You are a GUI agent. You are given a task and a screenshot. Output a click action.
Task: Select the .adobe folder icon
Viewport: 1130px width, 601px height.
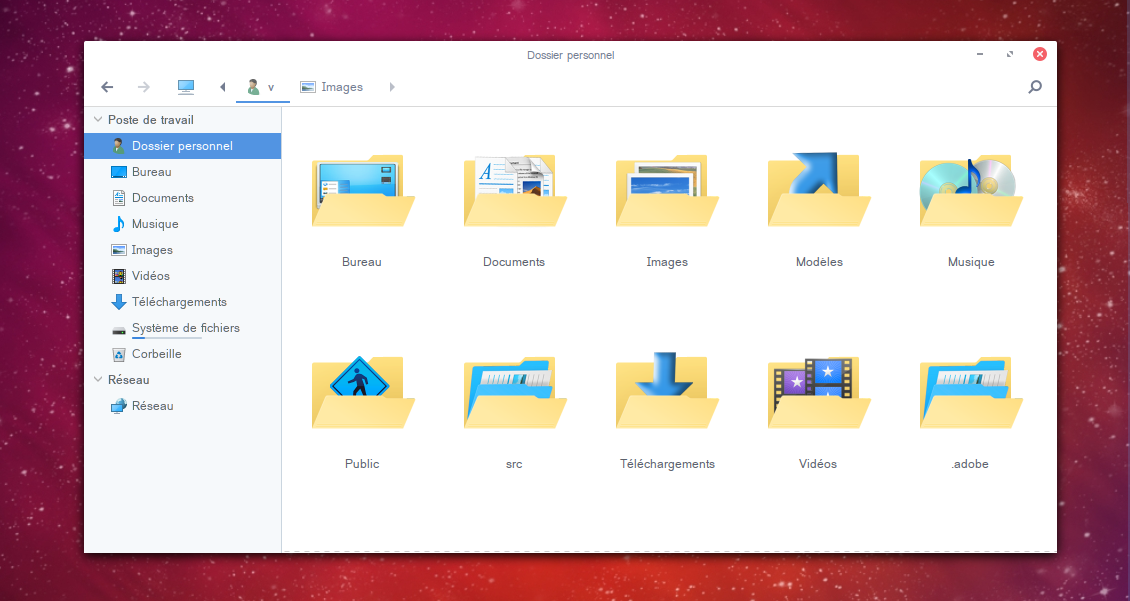click(x=971, y=392)
